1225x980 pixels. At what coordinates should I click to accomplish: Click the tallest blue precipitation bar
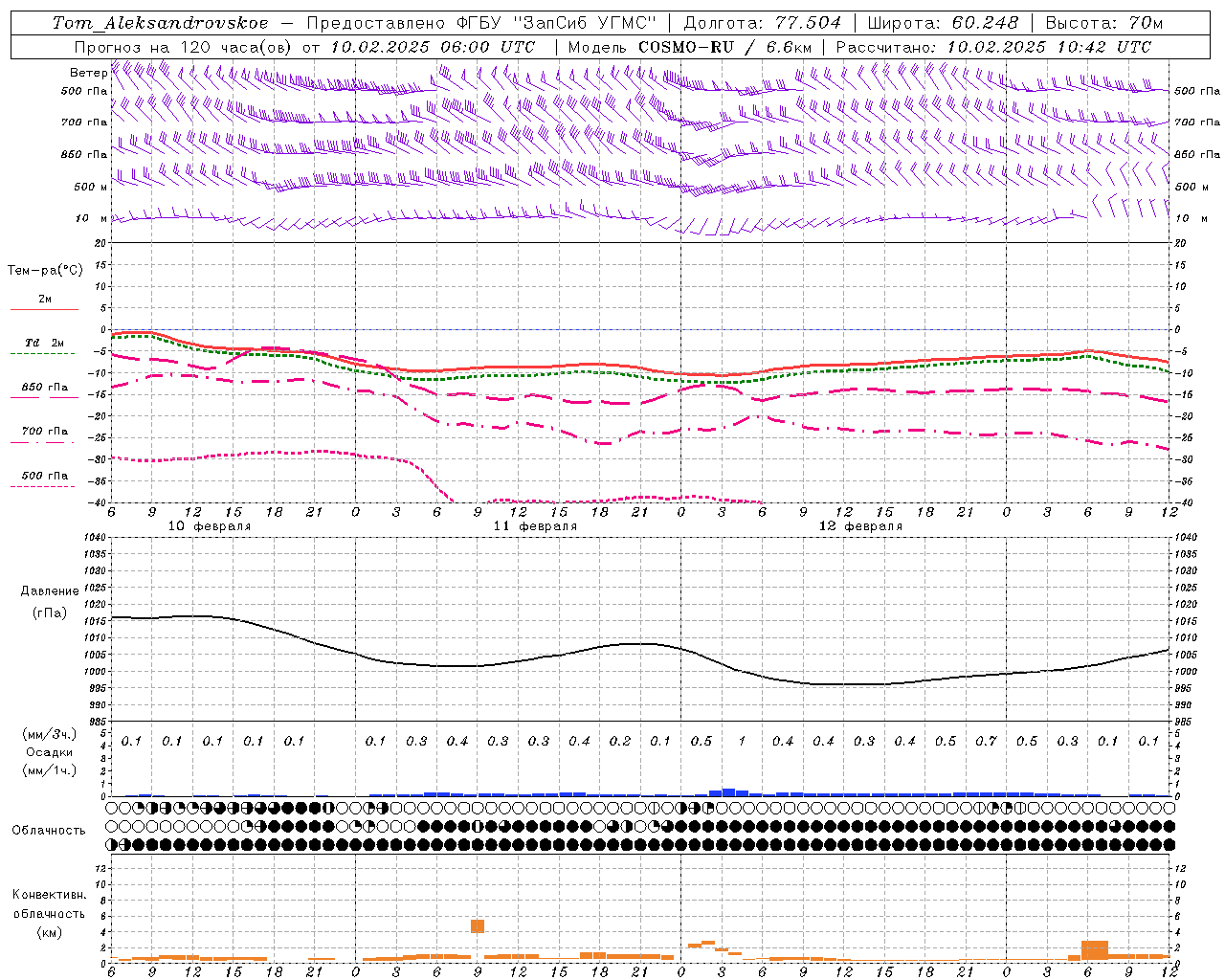pyautogui.click(x=728, y=792)
